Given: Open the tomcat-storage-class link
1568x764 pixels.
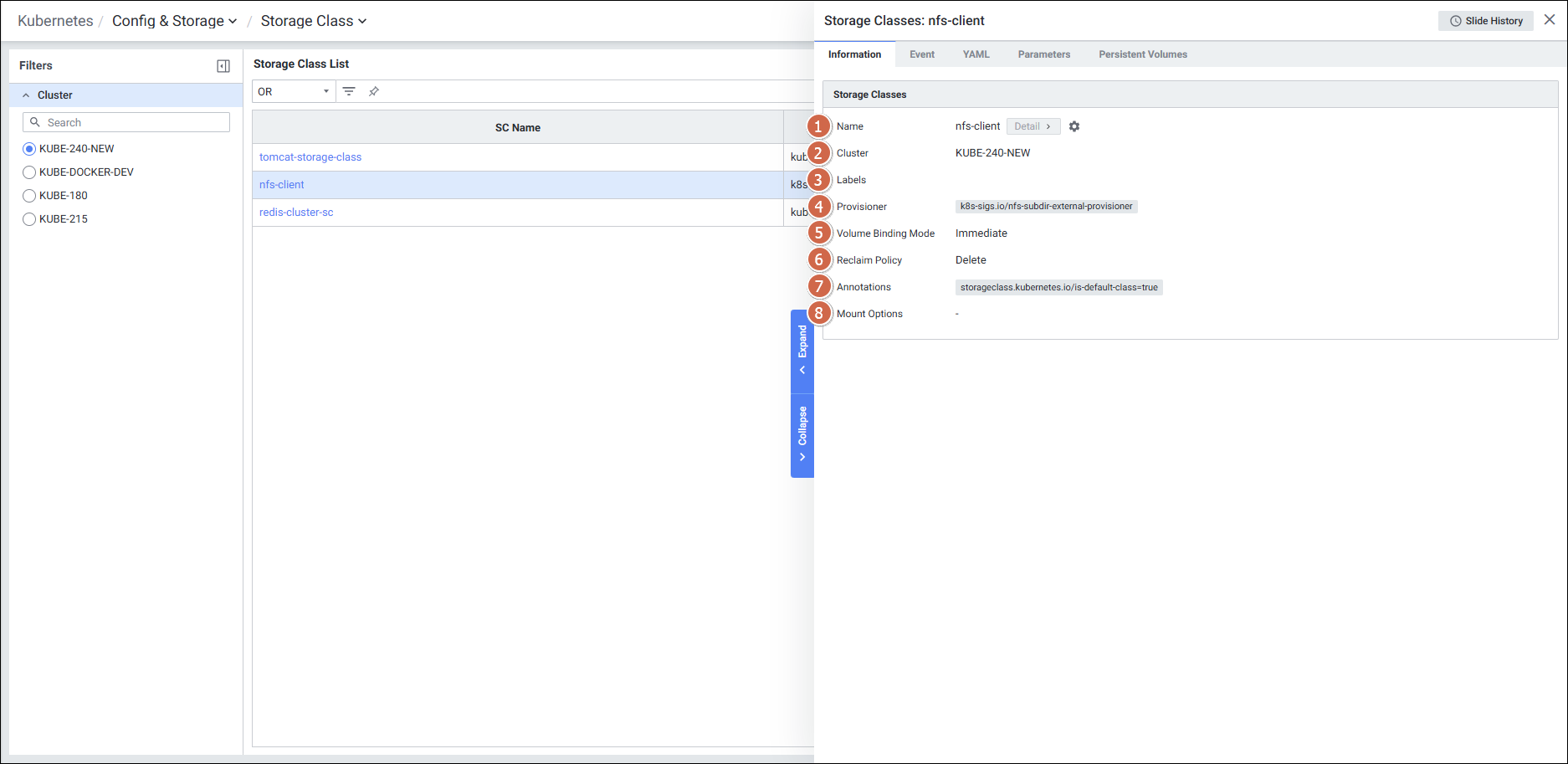Looking at the screenshot, I should (310, 157).
